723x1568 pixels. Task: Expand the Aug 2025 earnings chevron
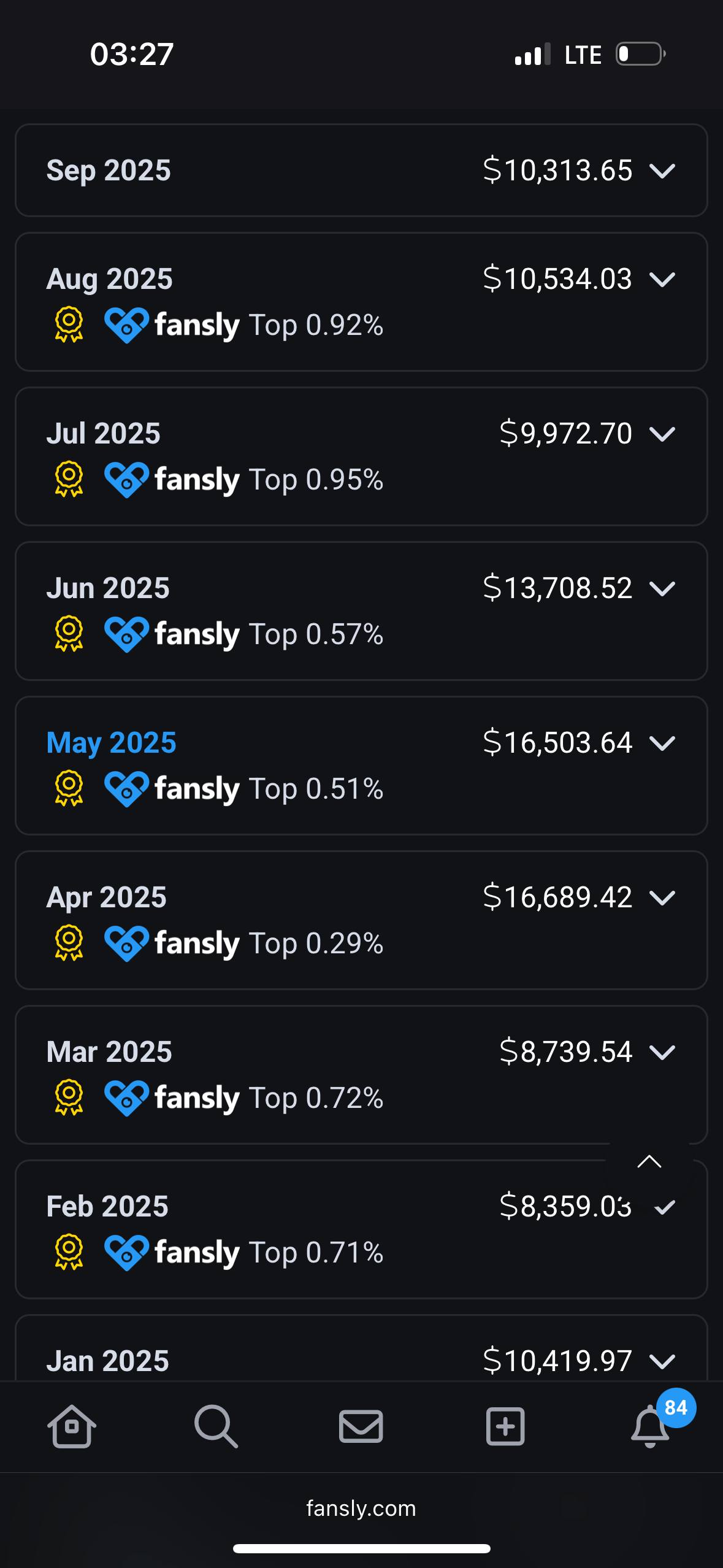pyautogui.click(x=662, y=279)
